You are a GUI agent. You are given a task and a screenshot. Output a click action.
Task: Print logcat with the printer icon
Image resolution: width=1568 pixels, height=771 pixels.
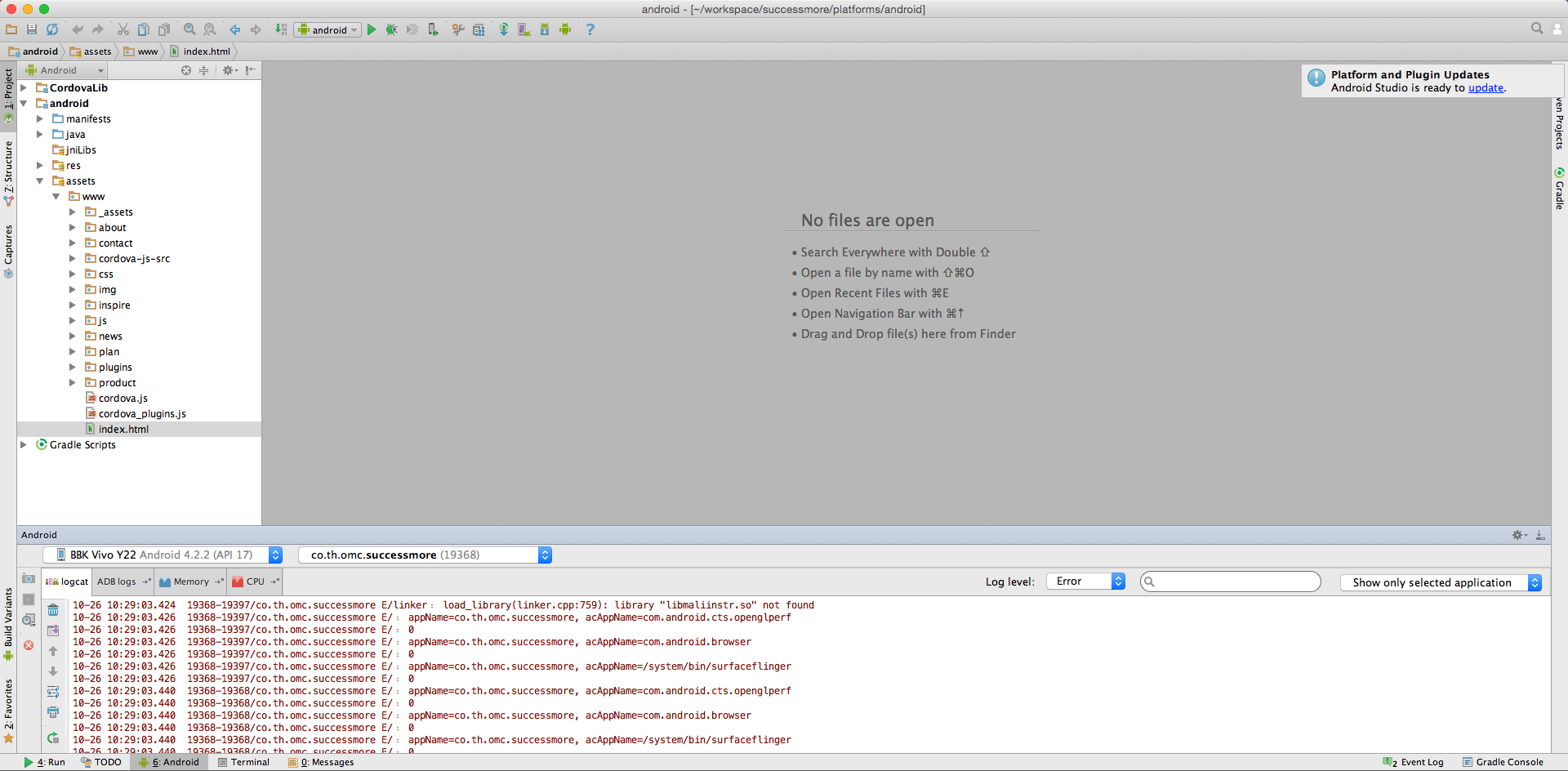pyautogui.click(x=53, y=712)
